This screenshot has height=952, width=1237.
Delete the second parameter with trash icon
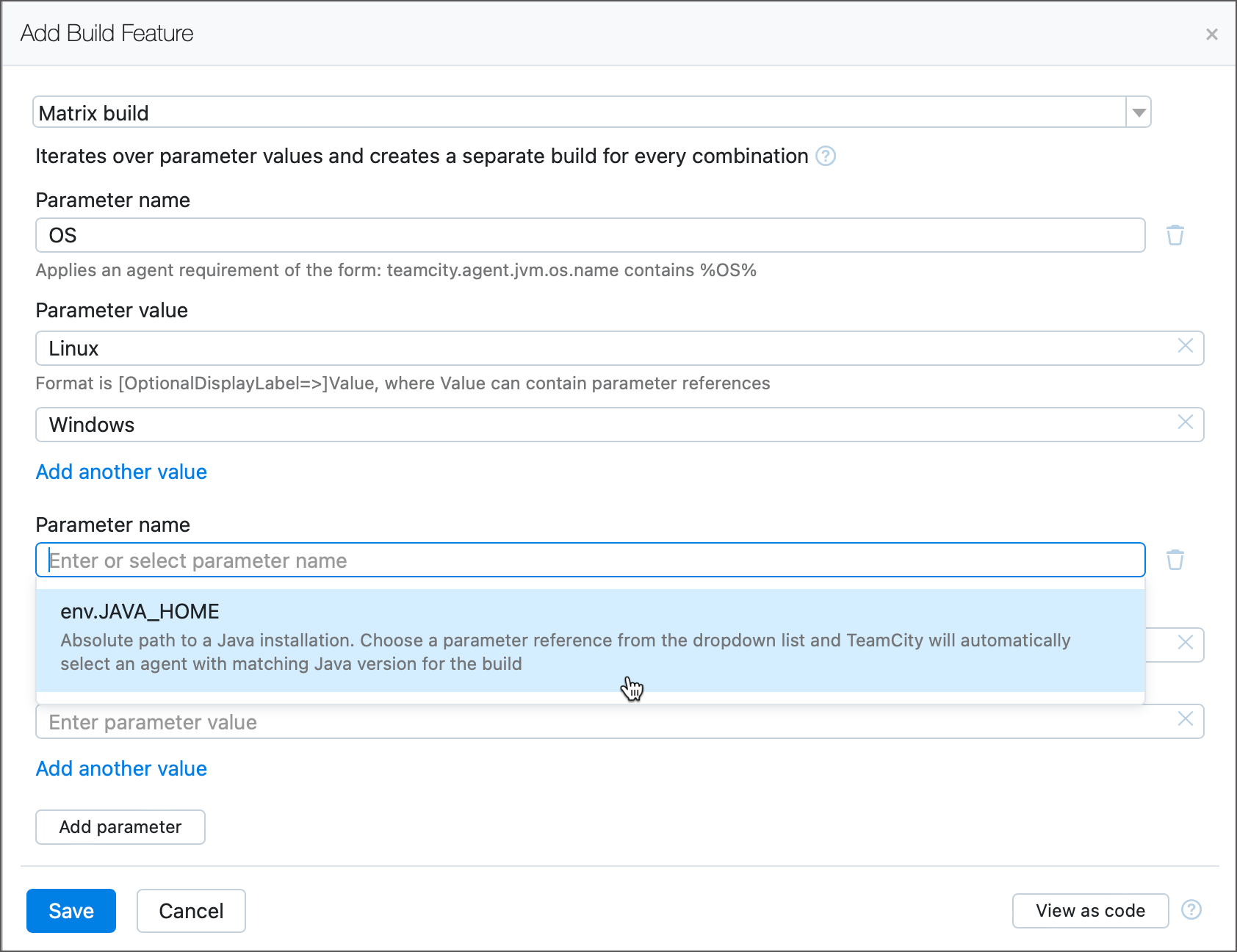coord(1175,560)
